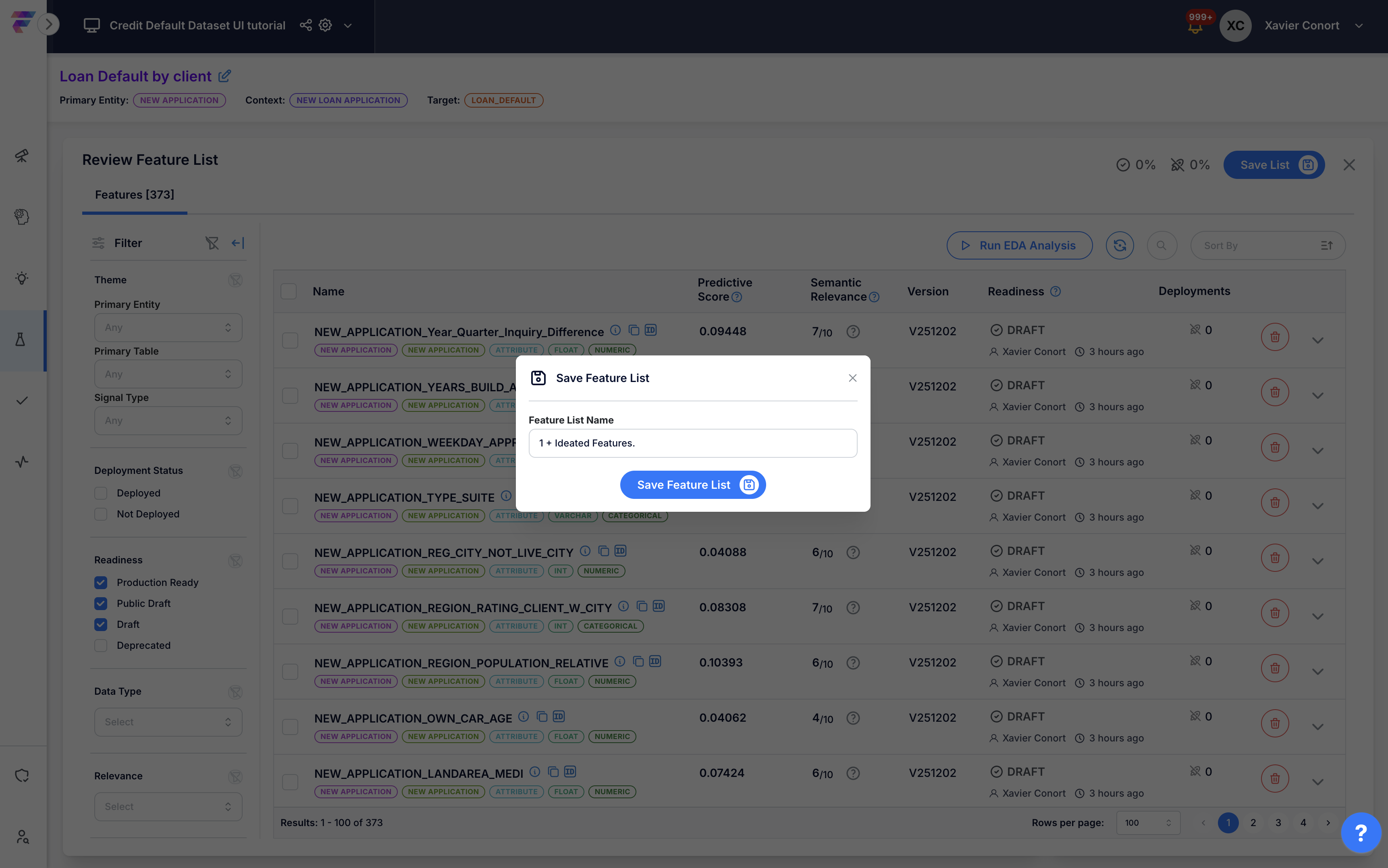Uncheck the Production Ready readiness filter
1388x868 pixels.
[x=101, y=582]
